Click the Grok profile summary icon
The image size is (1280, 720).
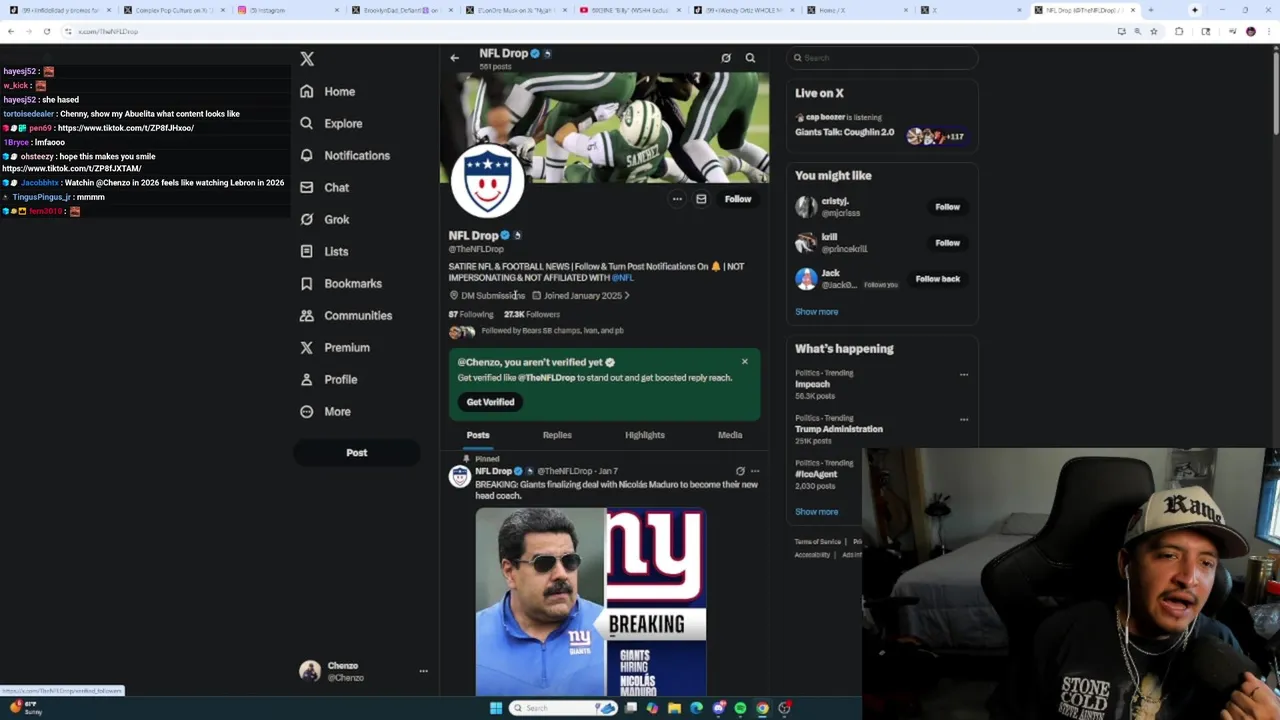point(726,58)
